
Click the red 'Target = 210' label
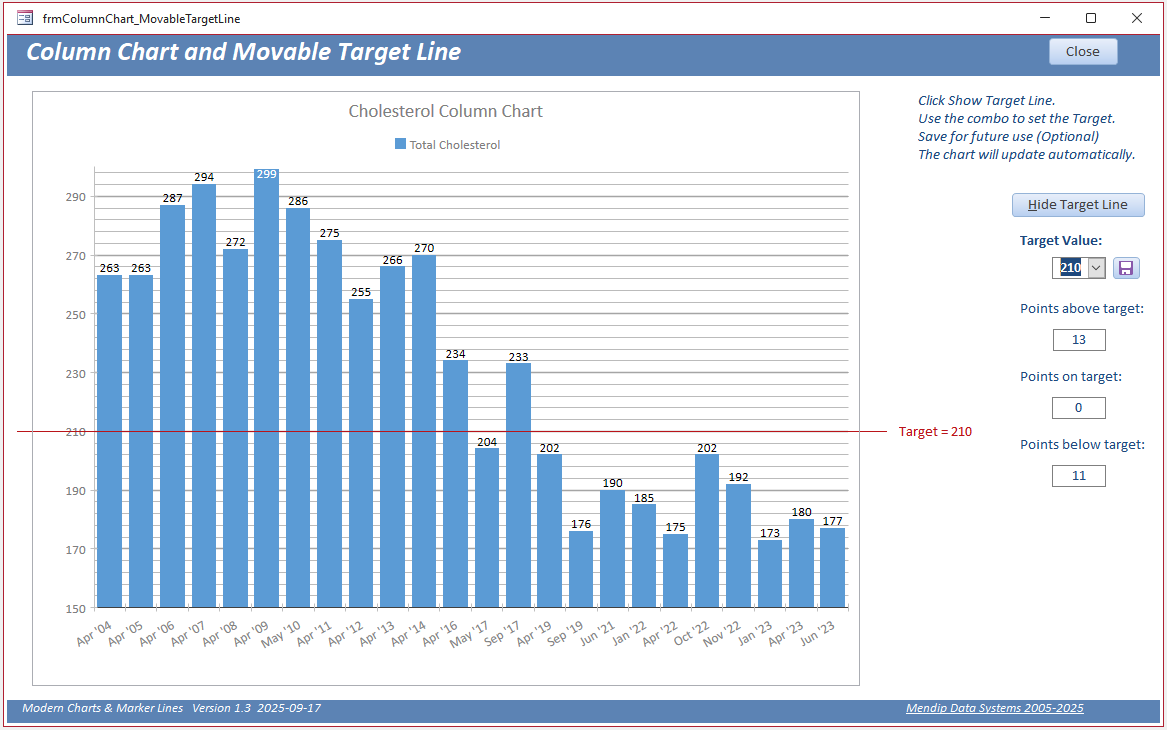click(935, 432)
